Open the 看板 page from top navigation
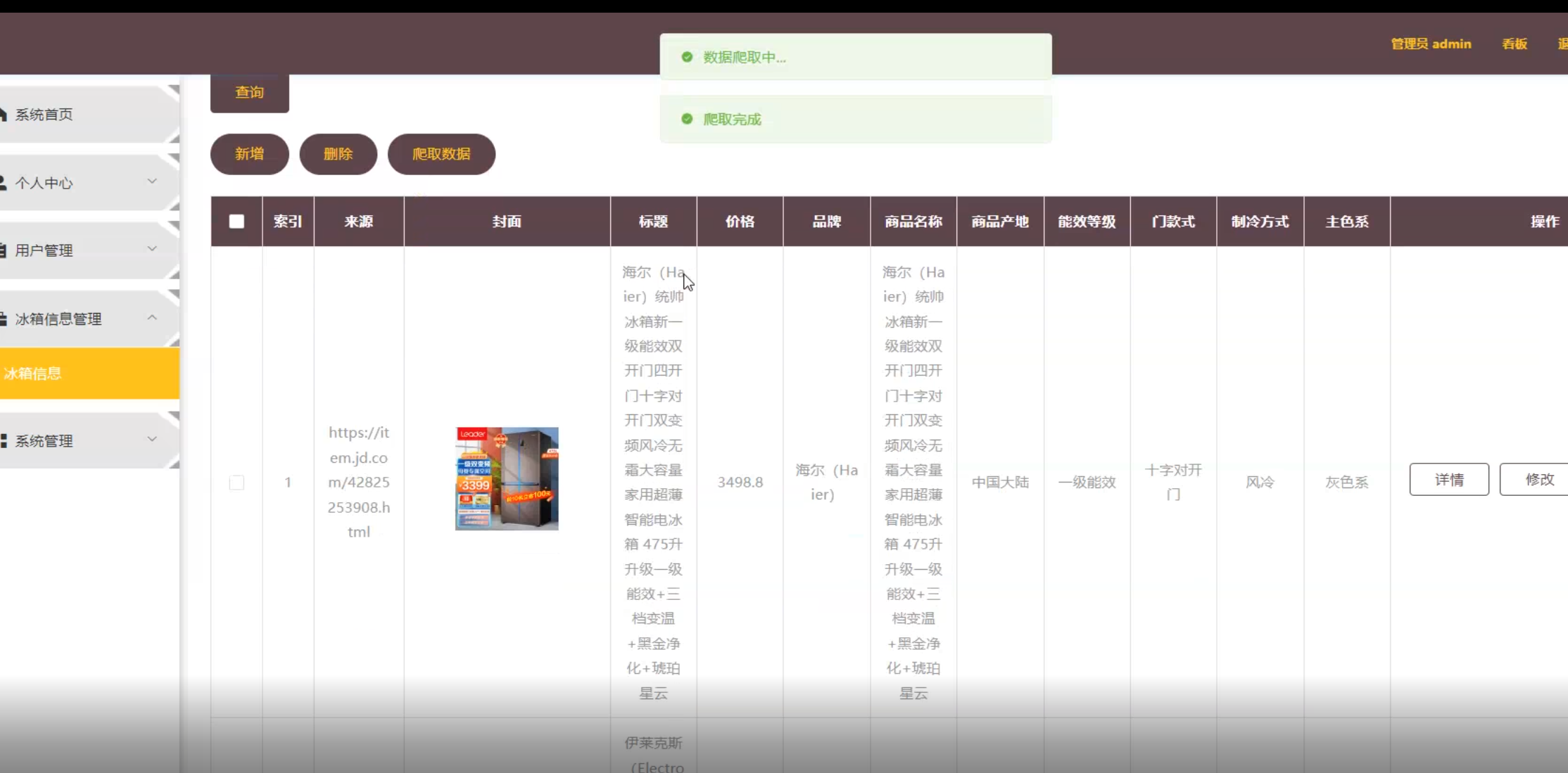 coord(1515,44)
